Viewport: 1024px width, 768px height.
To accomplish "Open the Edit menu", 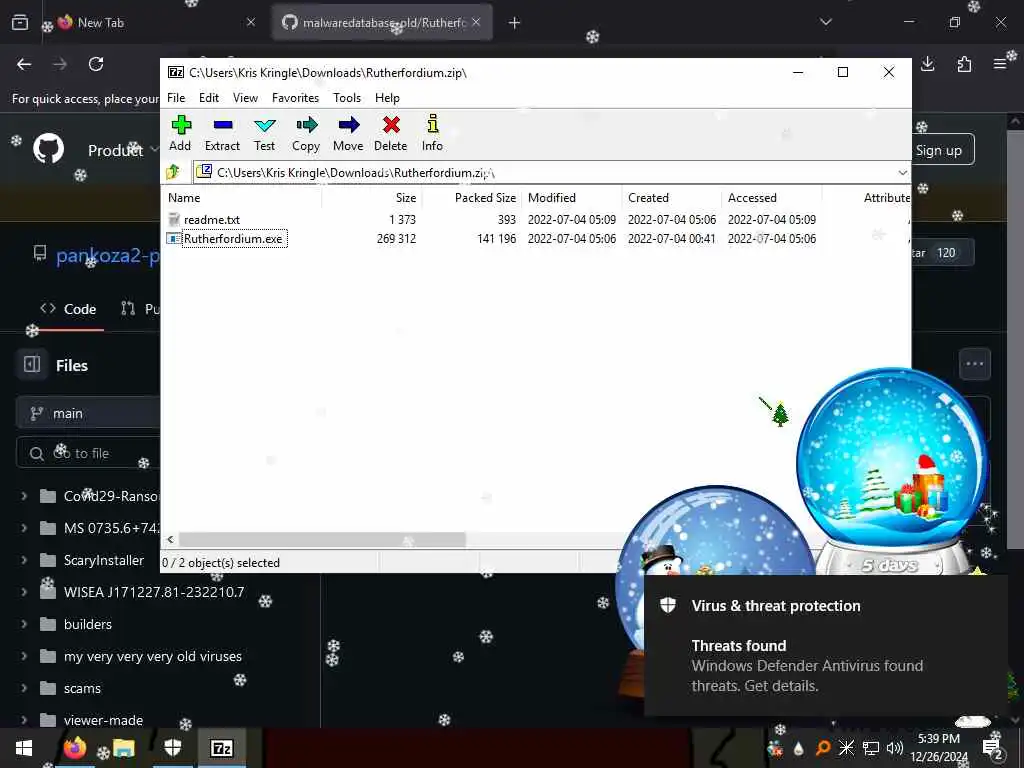I will [209, 98].
